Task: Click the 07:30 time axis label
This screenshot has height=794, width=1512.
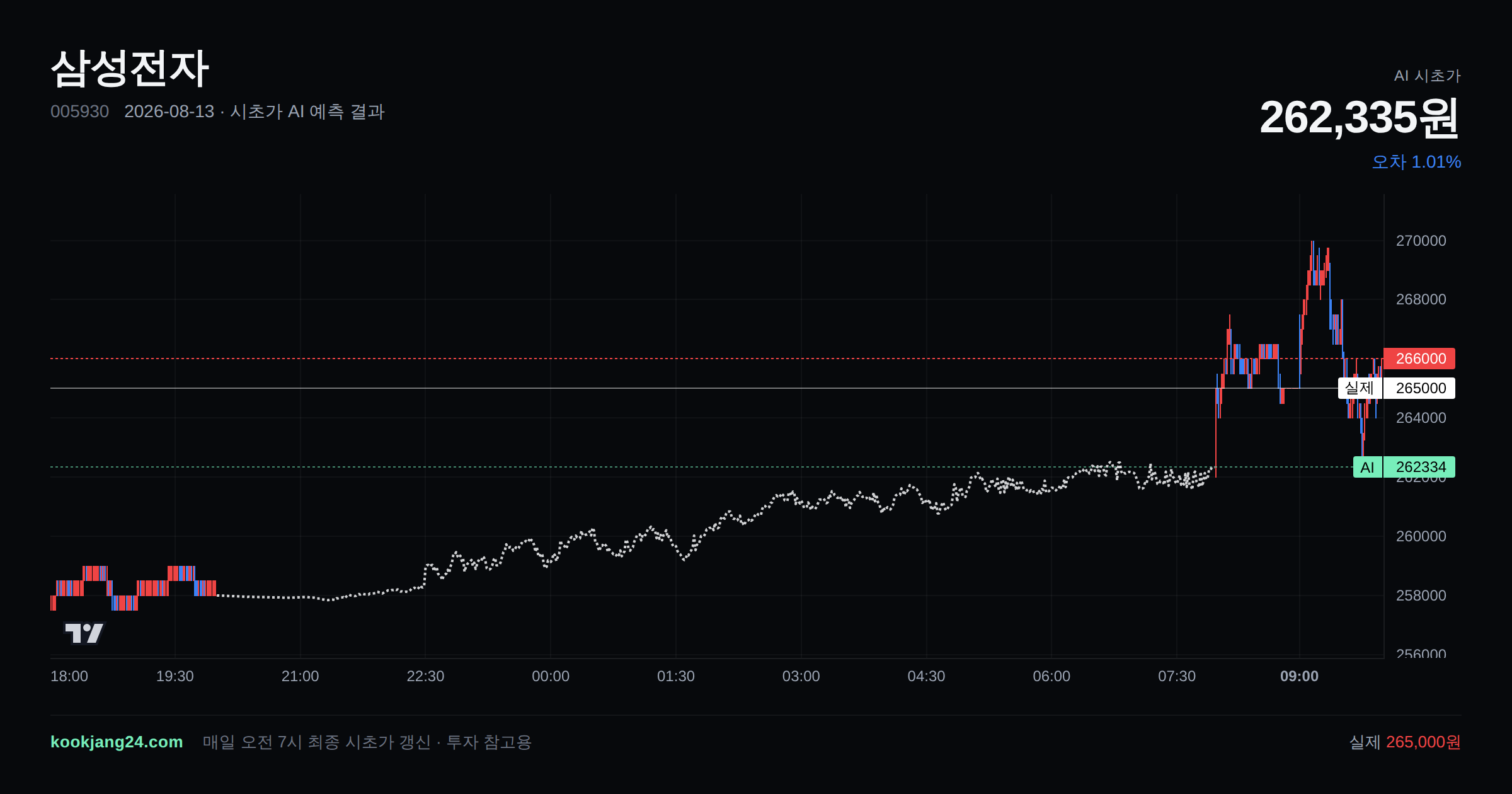Action: pos(1177,676)
